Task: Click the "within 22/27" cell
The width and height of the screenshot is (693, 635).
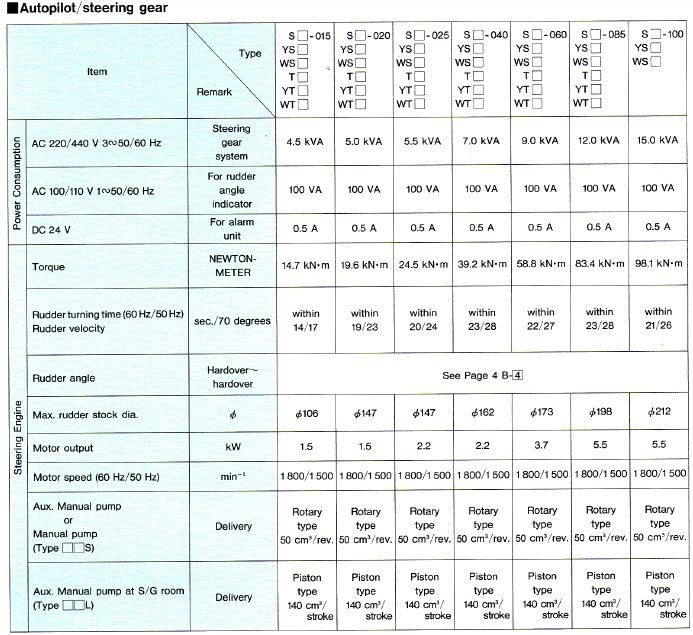Action: 541,319
